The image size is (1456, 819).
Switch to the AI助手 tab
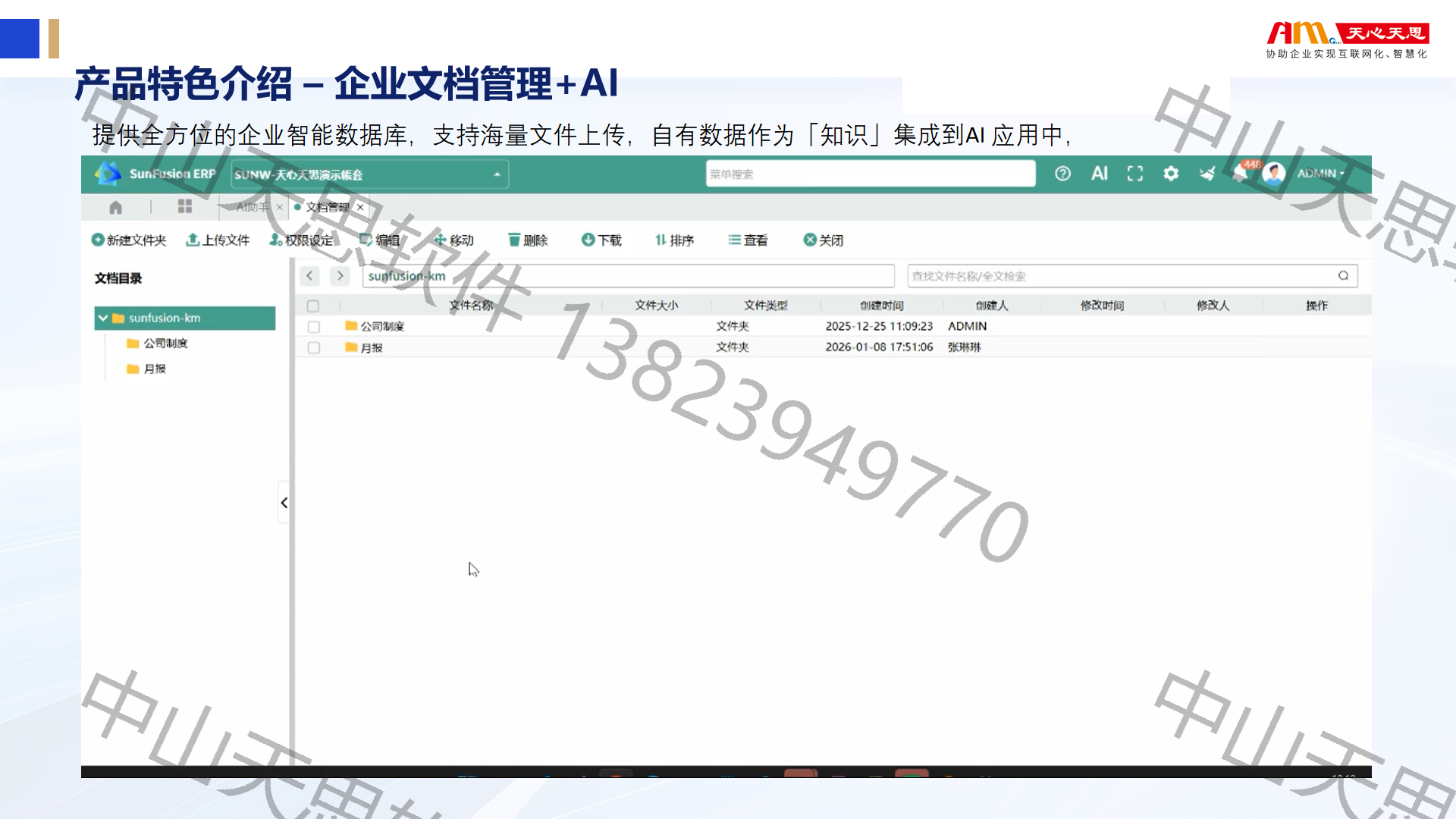[x=252, y=207]
